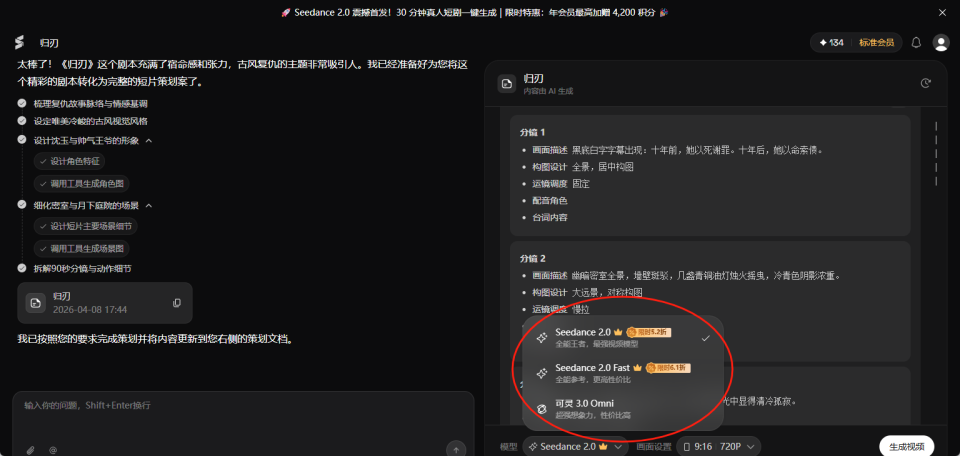The height and width of the screenshot is (456, 960).
Task: Collapse the 设计沈玉与帅气王爷的形象 step
Action: [148, 141]
